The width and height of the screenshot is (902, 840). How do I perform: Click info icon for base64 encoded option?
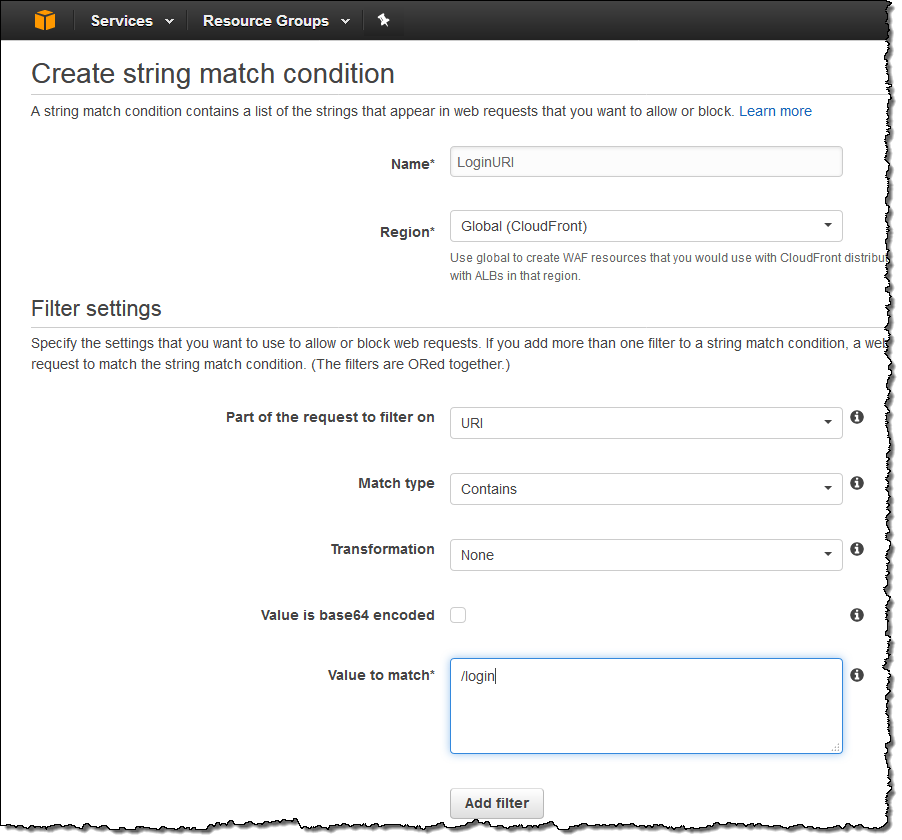[857, 615]
